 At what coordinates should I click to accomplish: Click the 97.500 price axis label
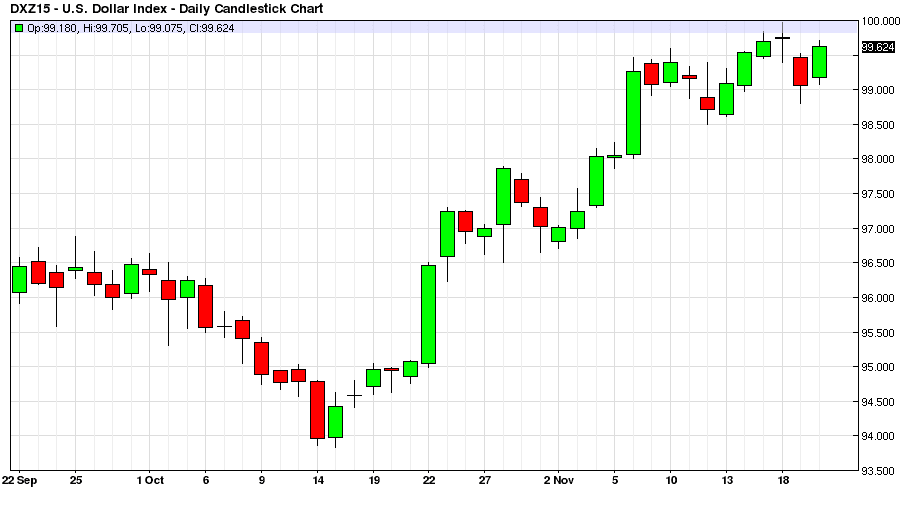pyautogui.click(x=878, y=194)
